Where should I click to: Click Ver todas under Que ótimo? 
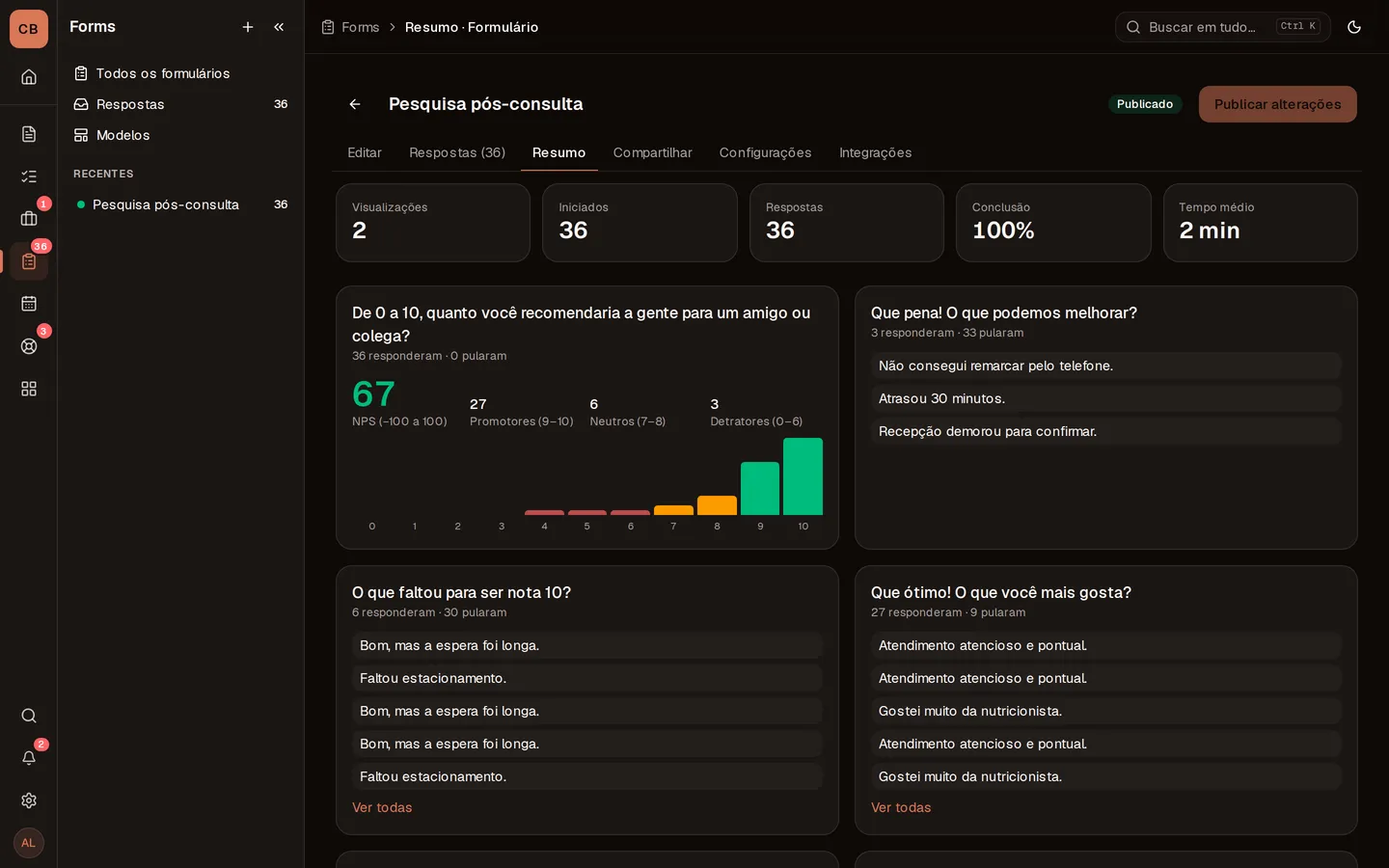(x=901, y=807)
